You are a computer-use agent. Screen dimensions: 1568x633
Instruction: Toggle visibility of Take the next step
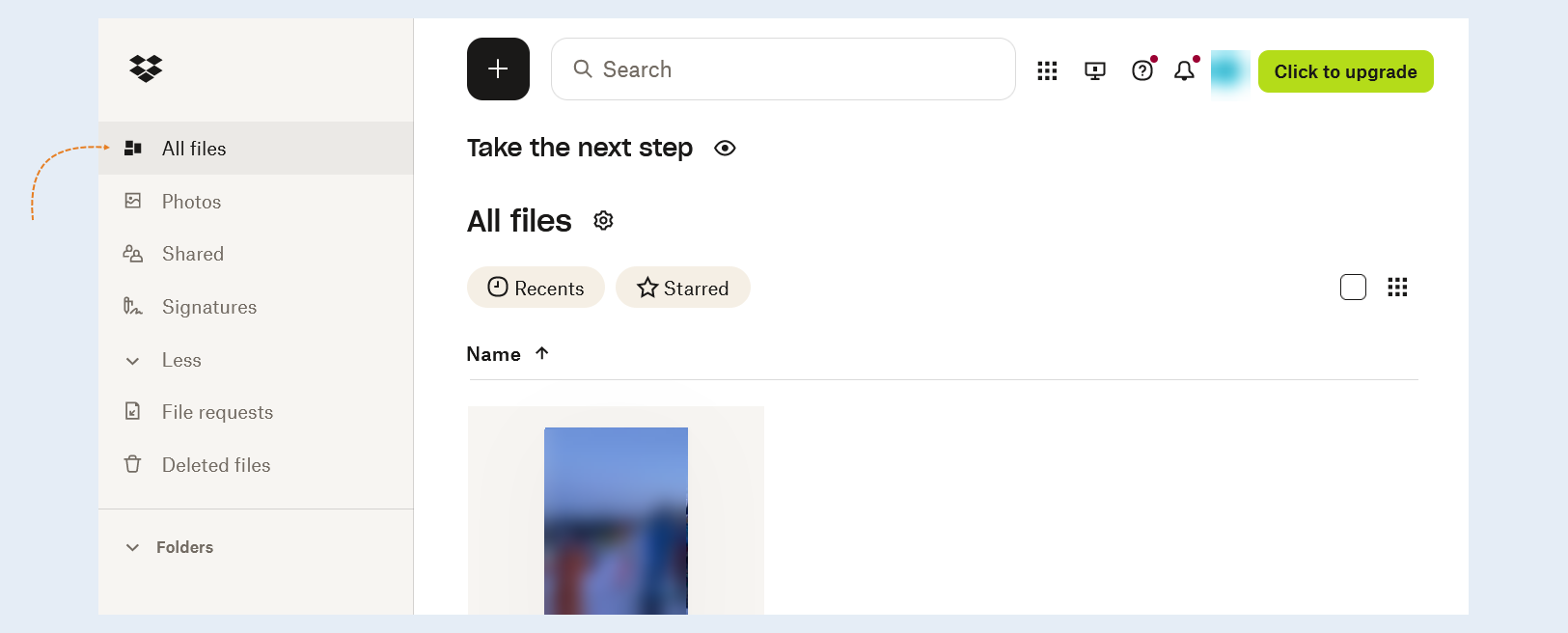click(725, 148)
